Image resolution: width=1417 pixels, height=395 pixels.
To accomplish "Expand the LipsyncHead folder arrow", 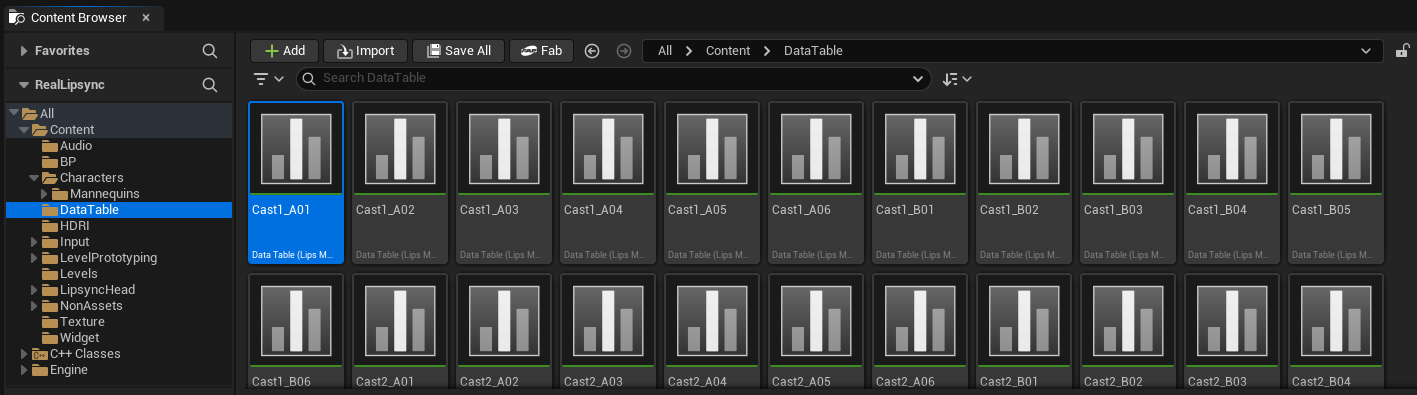I will point(35,290).
